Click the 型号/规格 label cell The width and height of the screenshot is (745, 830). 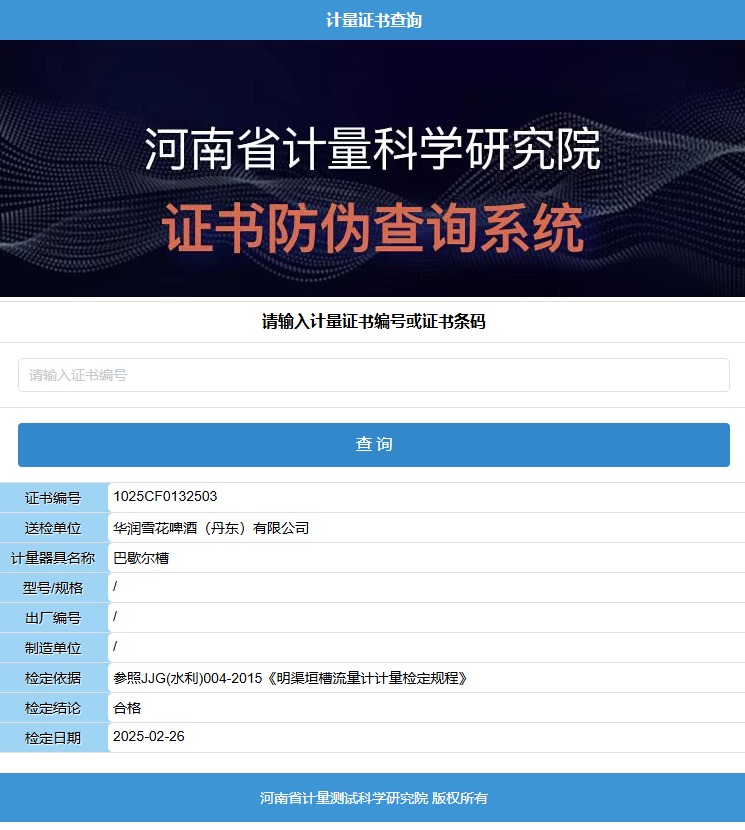(53, 588)
